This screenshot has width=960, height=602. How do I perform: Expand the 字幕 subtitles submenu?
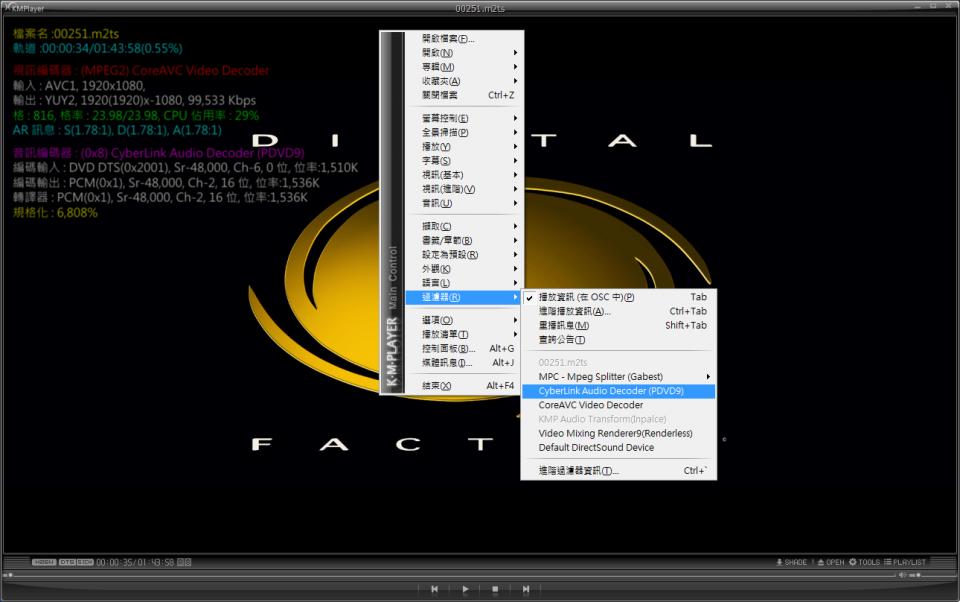tap(435, 160)
